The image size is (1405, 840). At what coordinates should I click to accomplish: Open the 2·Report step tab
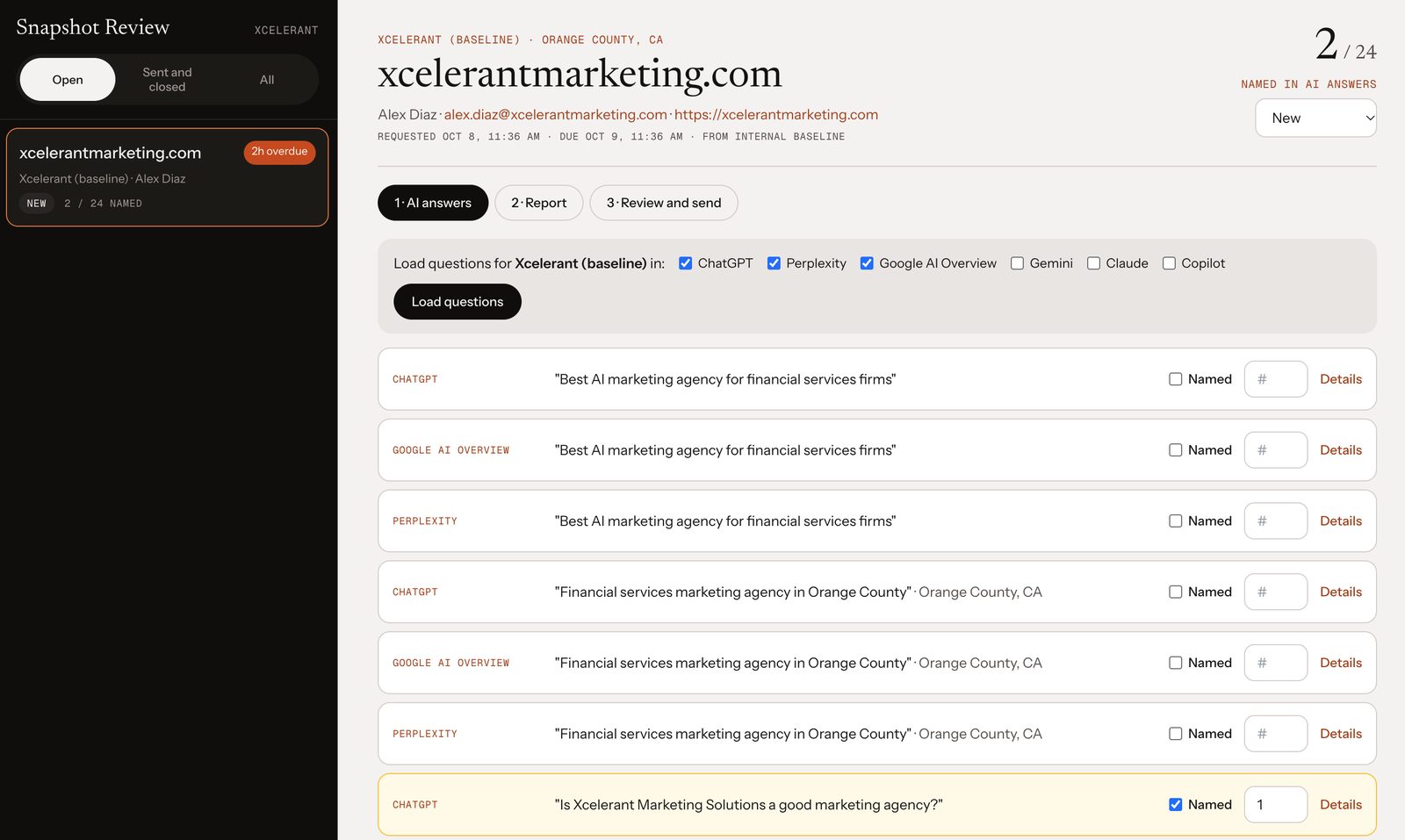click(539, 203)
